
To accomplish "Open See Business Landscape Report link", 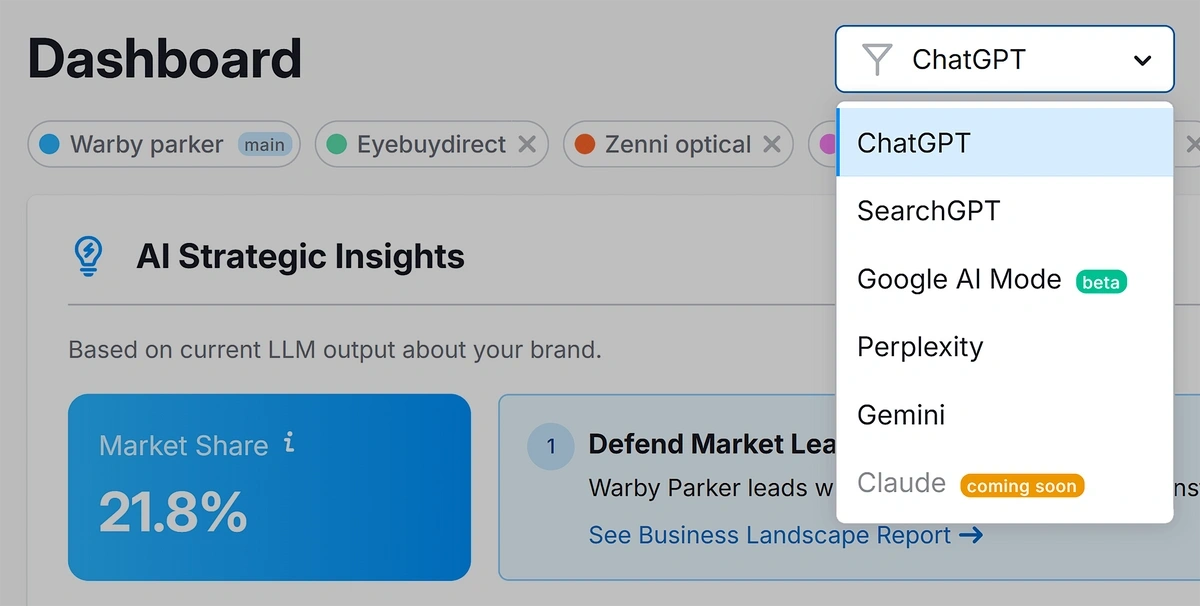I will (x=785, y=535).
